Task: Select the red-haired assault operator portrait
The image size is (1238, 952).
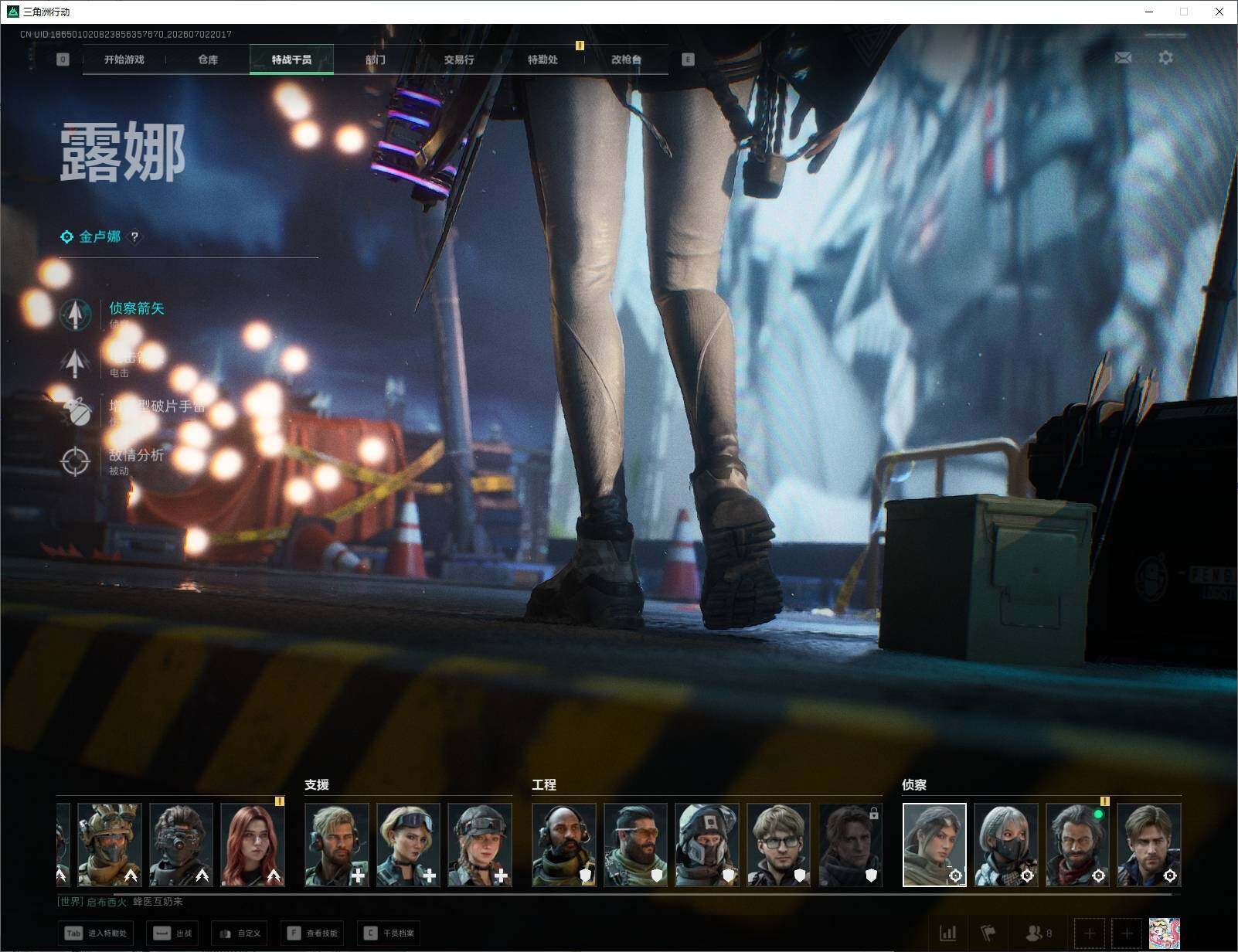Action: tap(253, 845)
